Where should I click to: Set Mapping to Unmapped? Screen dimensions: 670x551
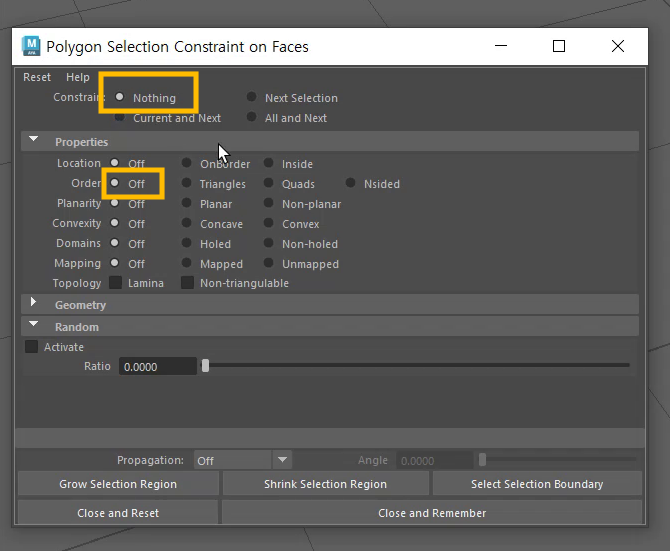(268, 263)
